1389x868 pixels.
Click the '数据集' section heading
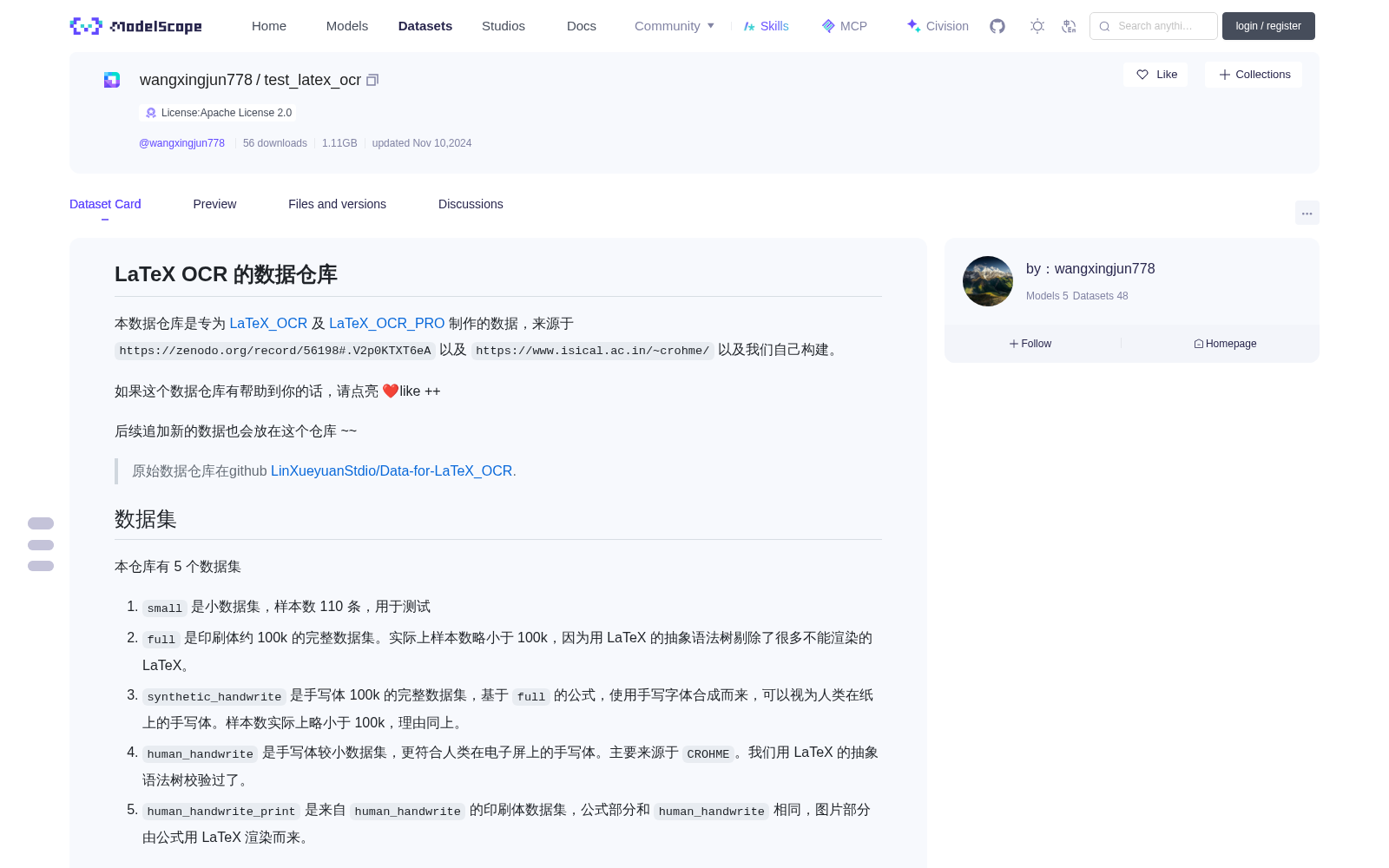[x=146, y=519]
